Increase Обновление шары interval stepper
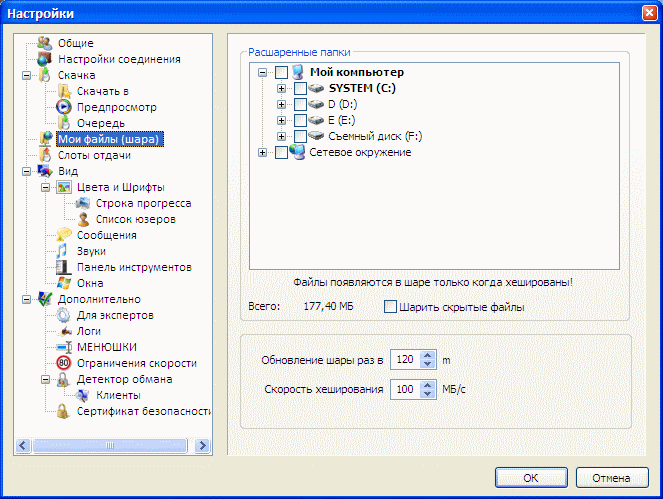The height and width of the screenshot is (499, 663). click(427, 355)
